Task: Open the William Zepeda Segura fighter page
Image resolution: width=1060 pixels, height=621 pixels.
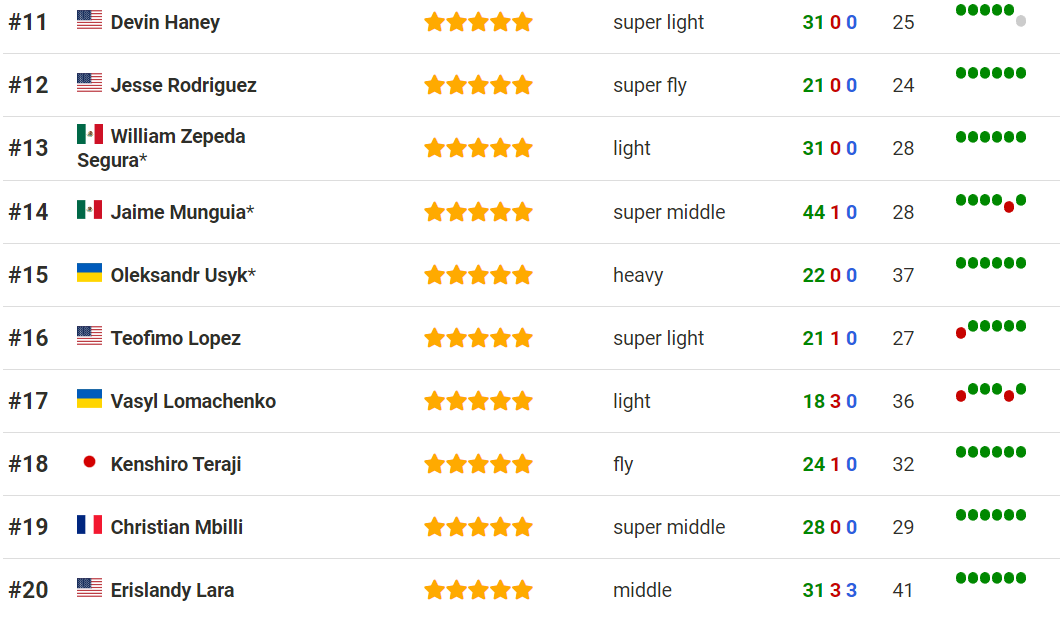Action: click(x=177, y=136)
